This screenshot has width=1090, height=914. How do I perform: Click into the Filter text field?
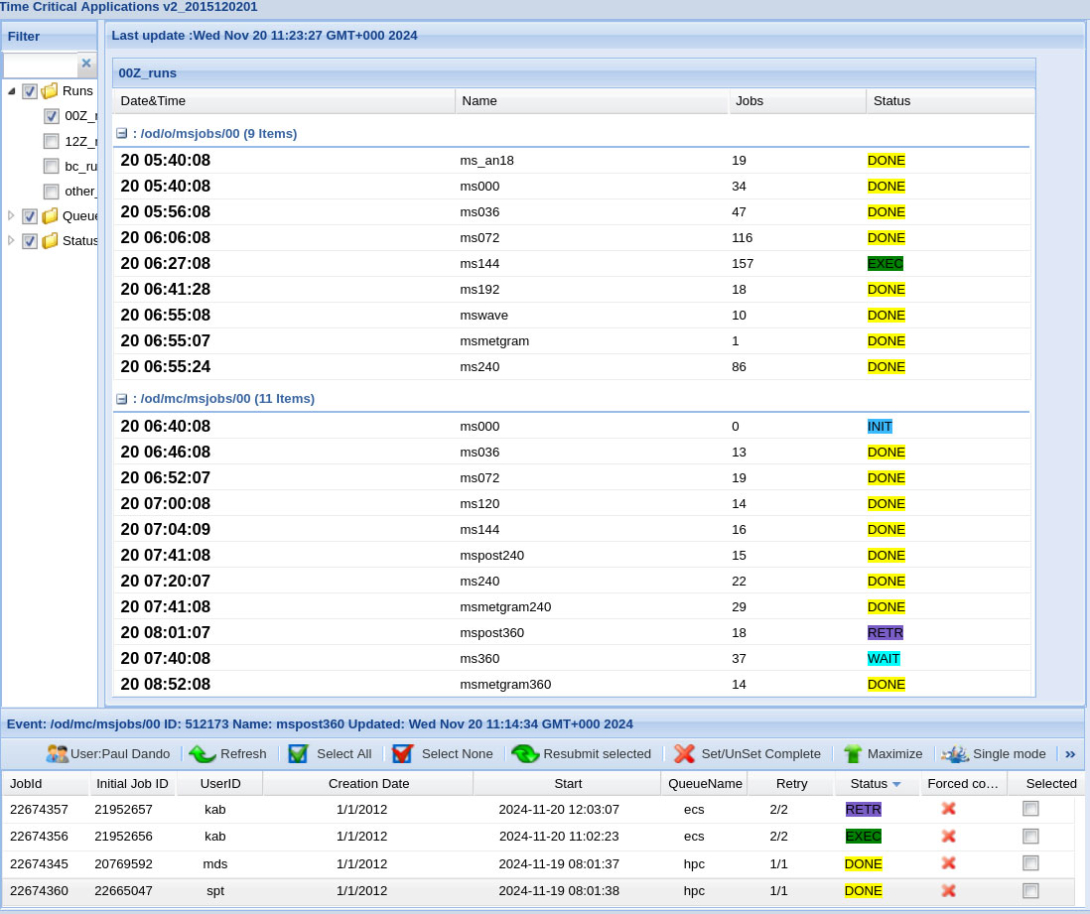(x=40, y=64)
